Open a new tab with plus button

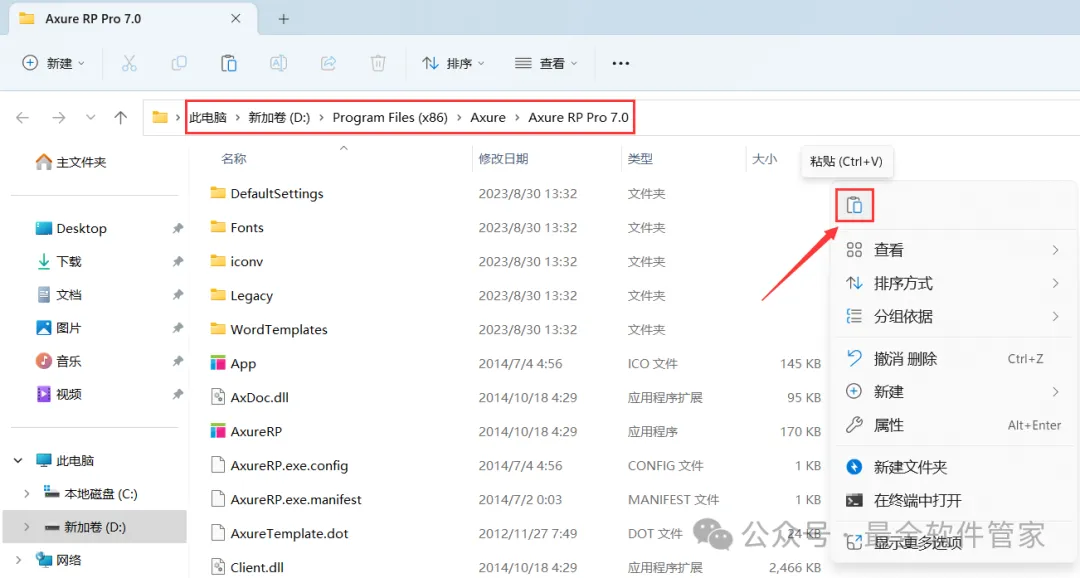coord(284,19)
